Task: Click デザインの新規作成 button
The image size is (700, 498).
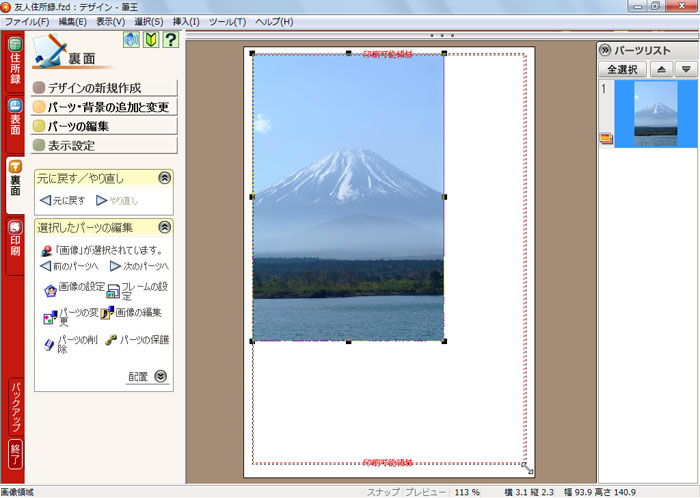Action: (x=104, y=88)
